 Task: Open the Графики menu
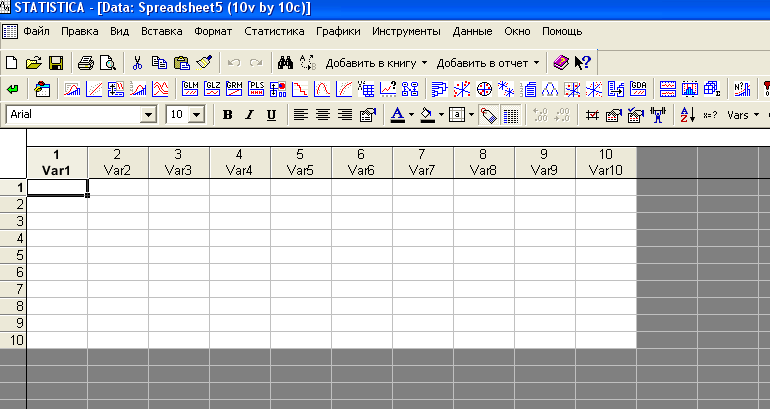click(338, 31)
